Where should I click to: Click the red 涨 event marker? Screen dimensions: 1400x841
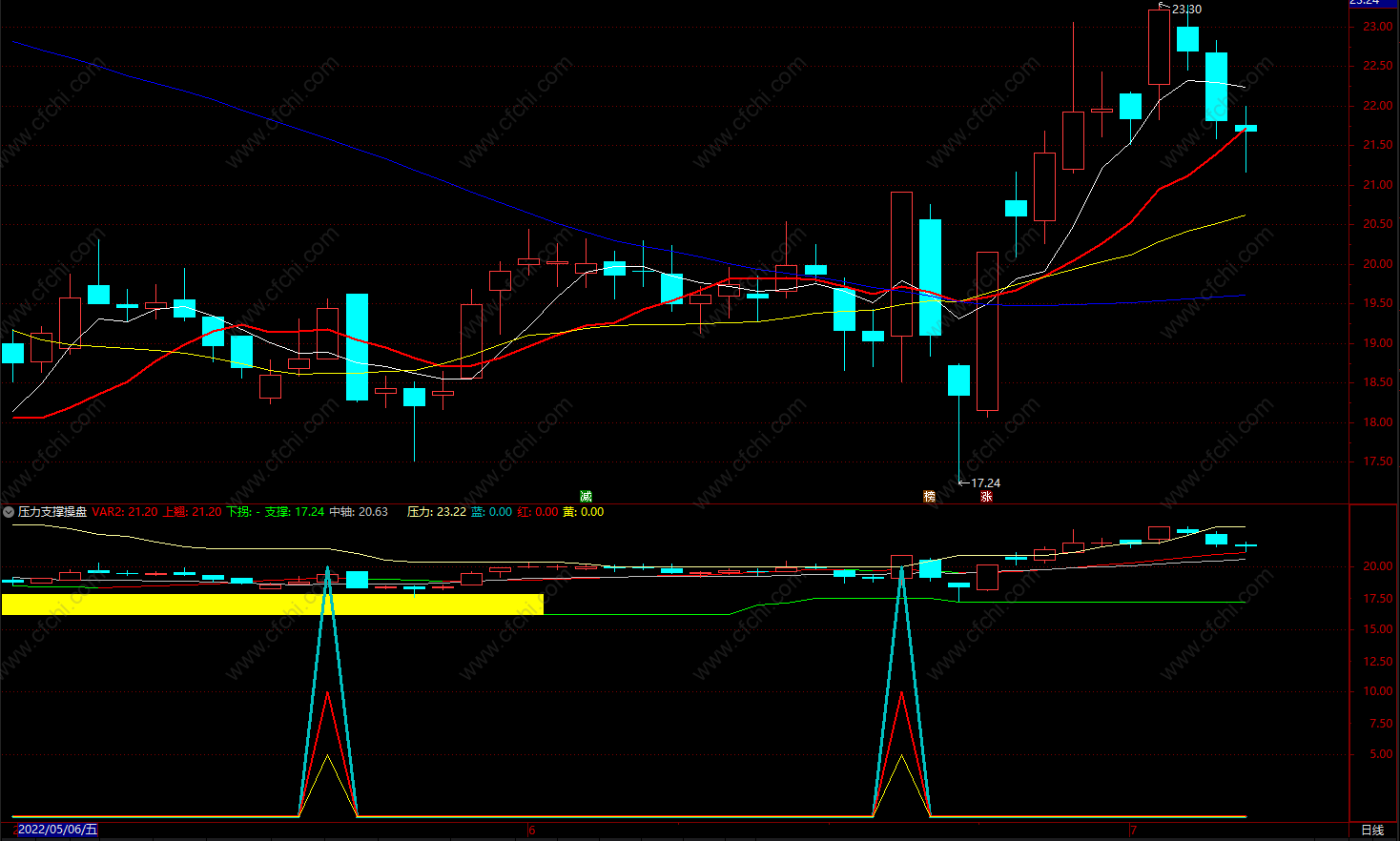coord(986,496)
